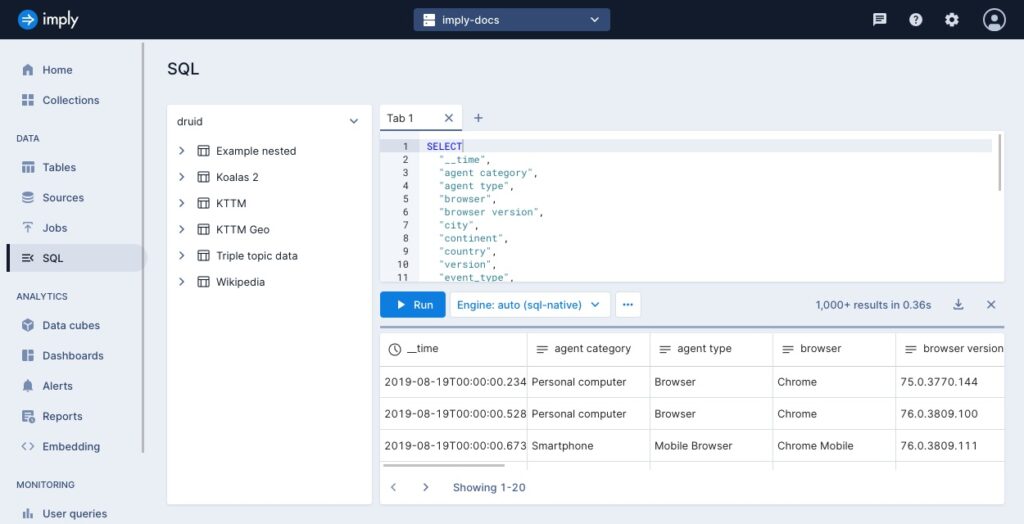This screenshot has height=524, width=1024.
Task: Expand the Wikipedia table
Action: (x=182, y=282)
